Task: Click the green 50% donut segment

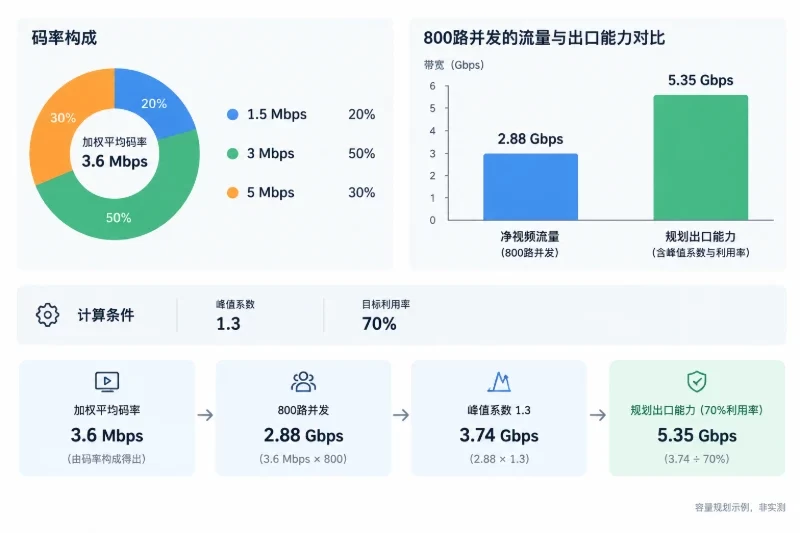Action: pos(118,218)
